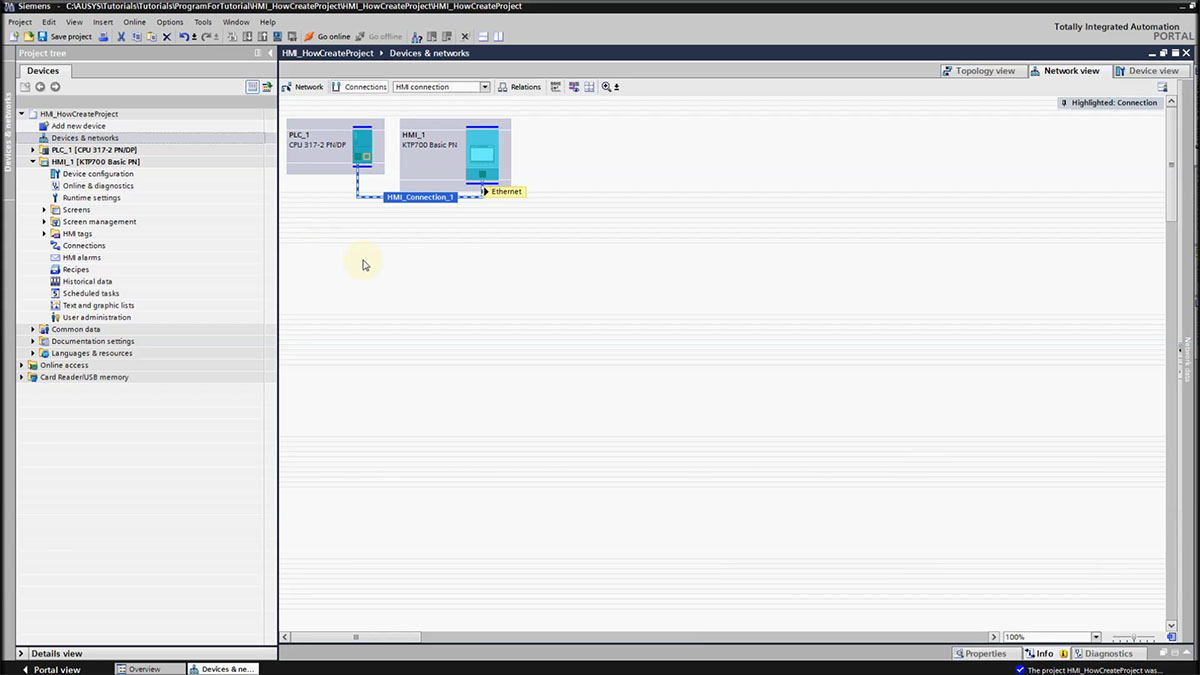
Task: Click the Open project folder icon
Action: pos(29,36)
